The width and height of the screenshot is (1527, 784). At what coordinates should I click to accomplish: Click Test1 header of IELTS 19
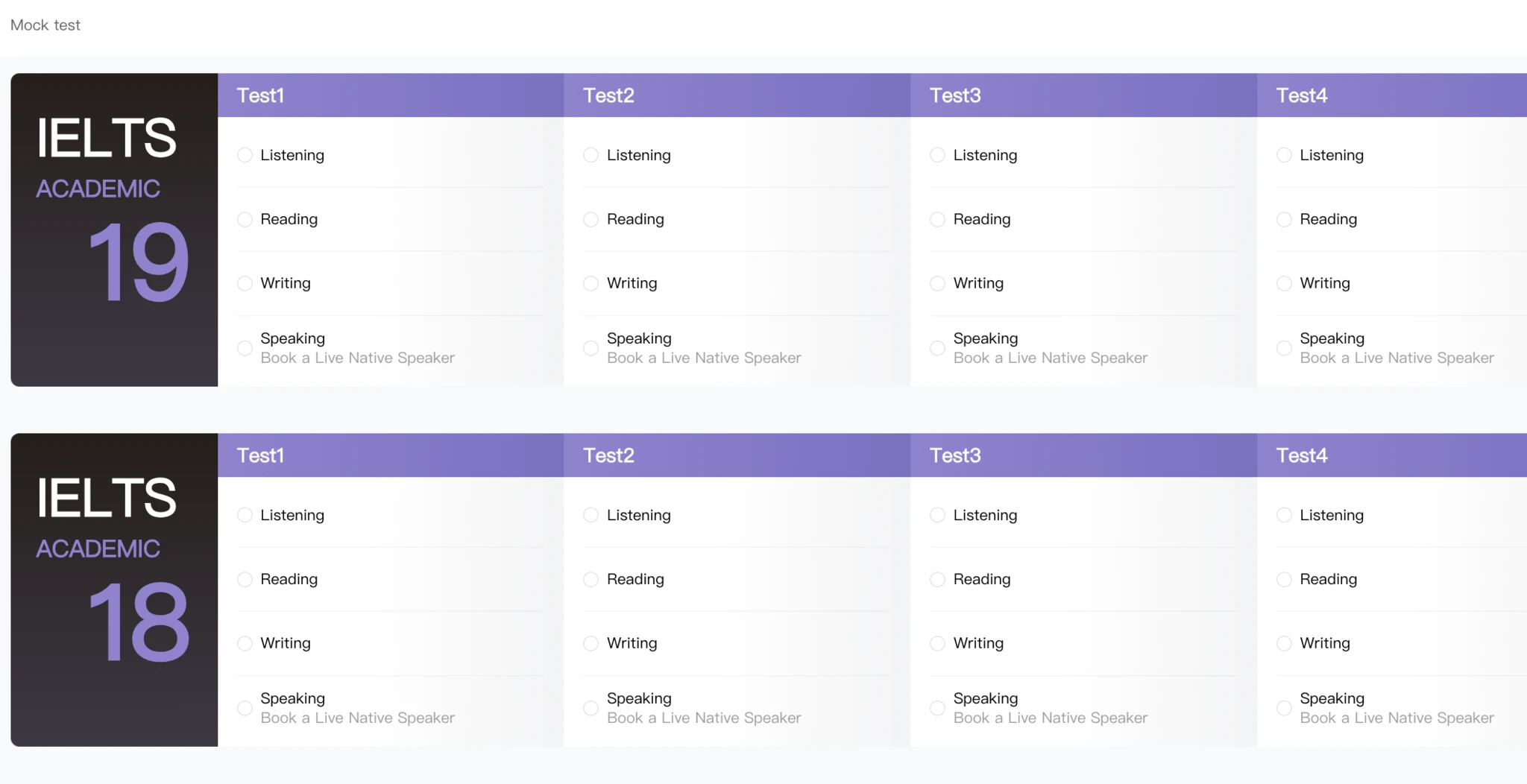click(260, 95)
